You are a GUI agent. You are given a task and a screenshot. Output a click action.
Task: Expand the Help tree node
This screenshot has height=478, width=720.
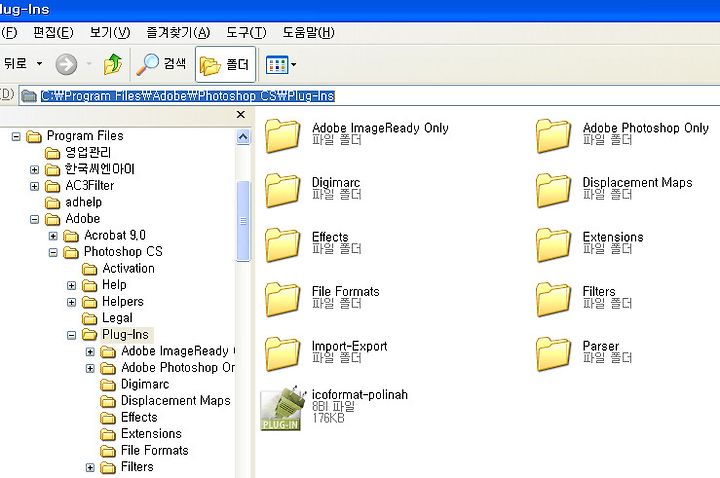(x=72, y=286)
